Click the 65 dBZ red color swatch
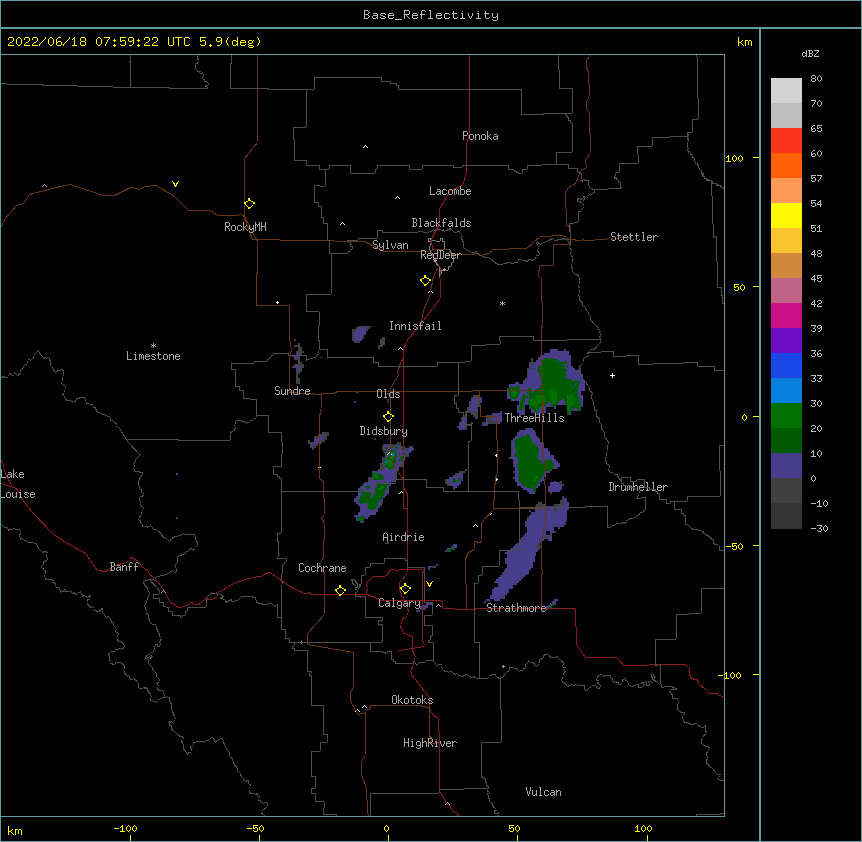The width and height of the screenshot is (862, 842). pos(786,140)
